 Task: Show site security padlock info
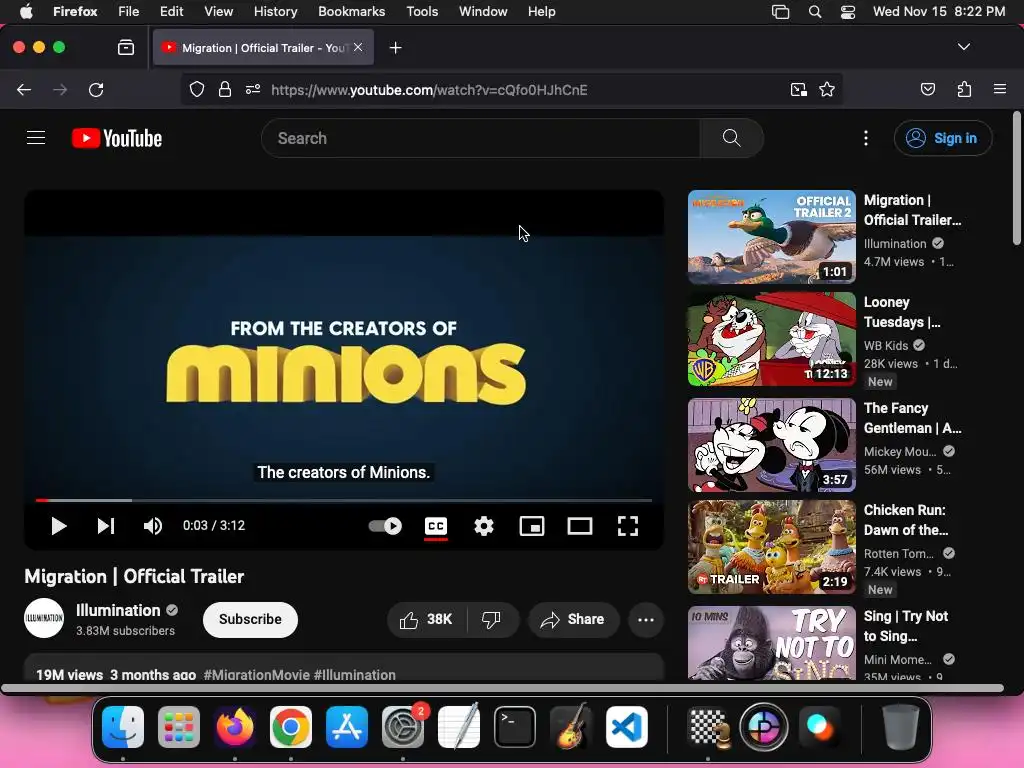[225, 89]
